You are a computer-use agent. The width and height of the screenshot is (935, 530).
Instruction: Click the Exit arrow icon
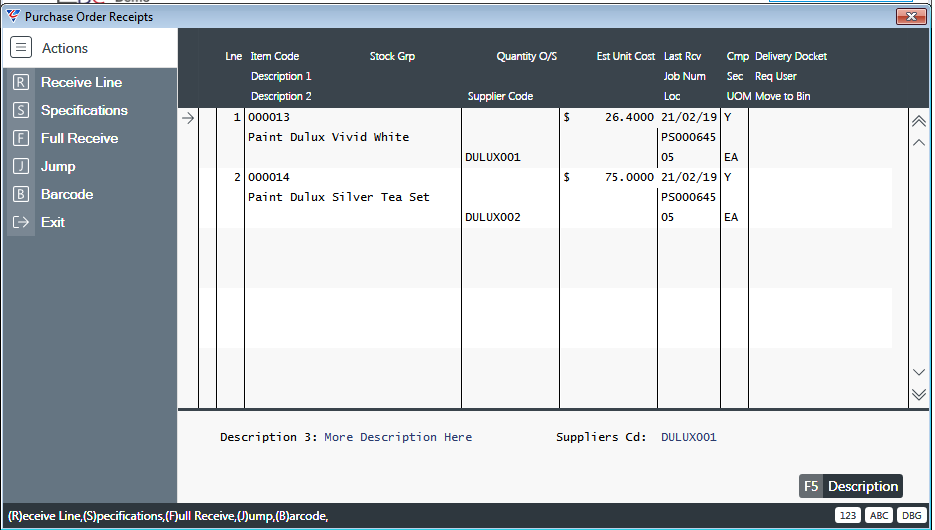(x=21, y=222)
